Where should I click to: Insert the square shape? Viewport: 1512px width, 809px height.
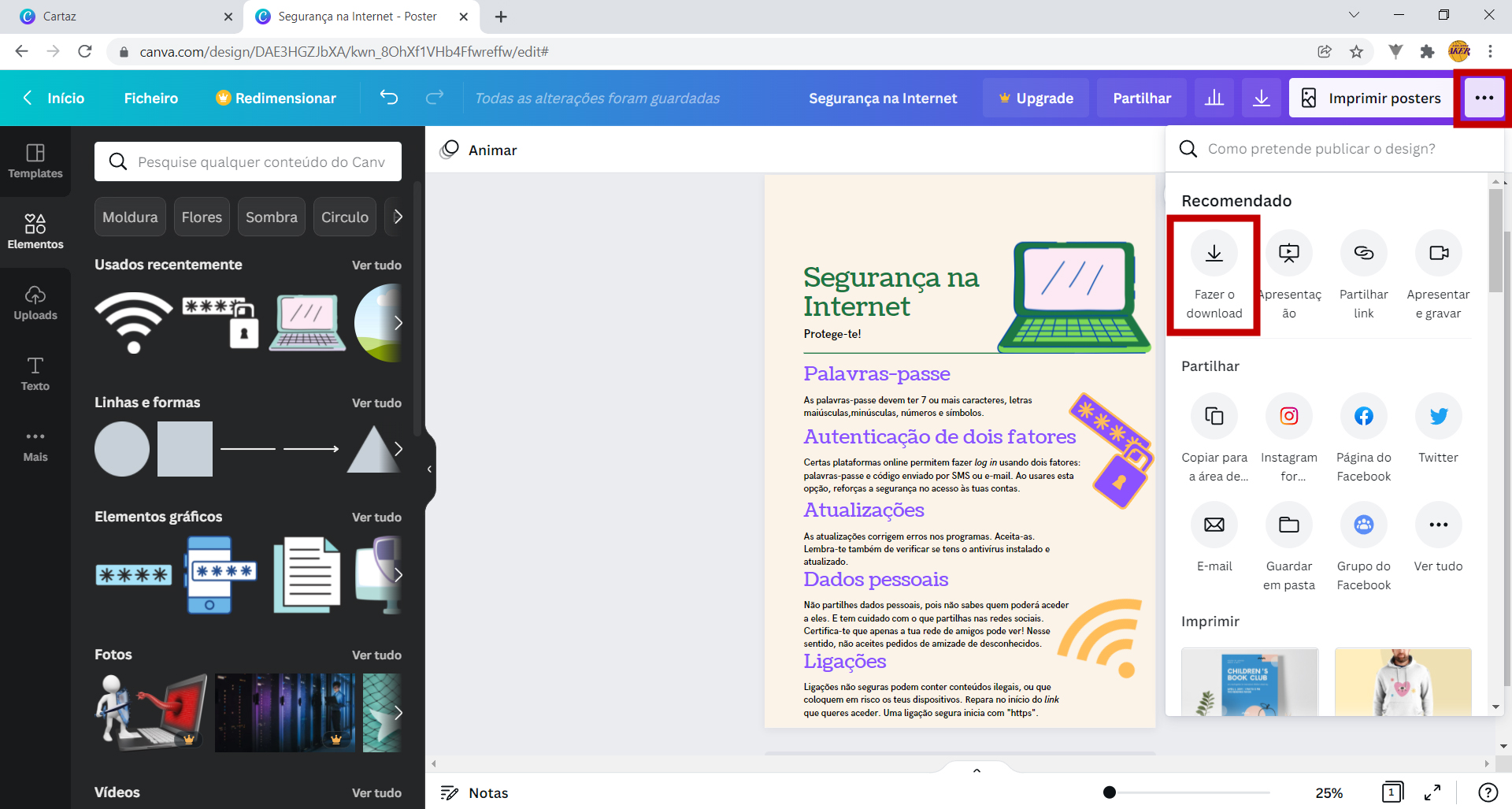click(x=185, y=449)
